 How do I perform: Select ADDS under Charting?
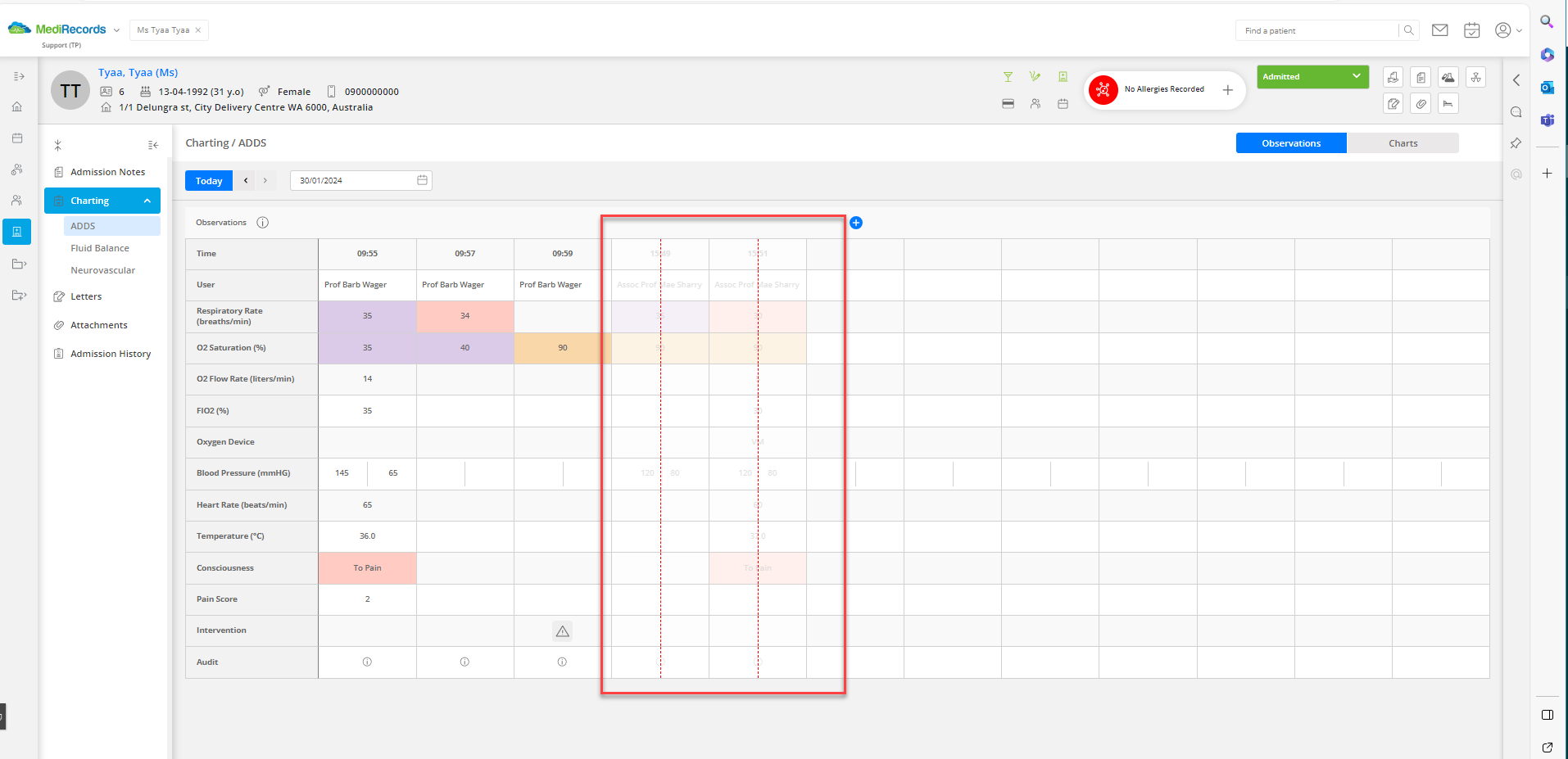tap(112, 226)
